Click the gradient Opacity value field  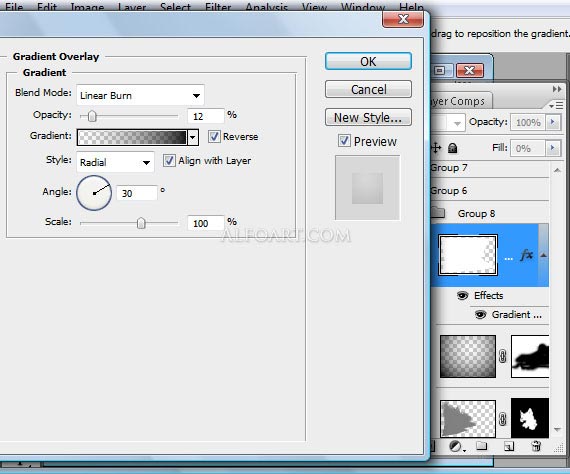tap(206, 116)
